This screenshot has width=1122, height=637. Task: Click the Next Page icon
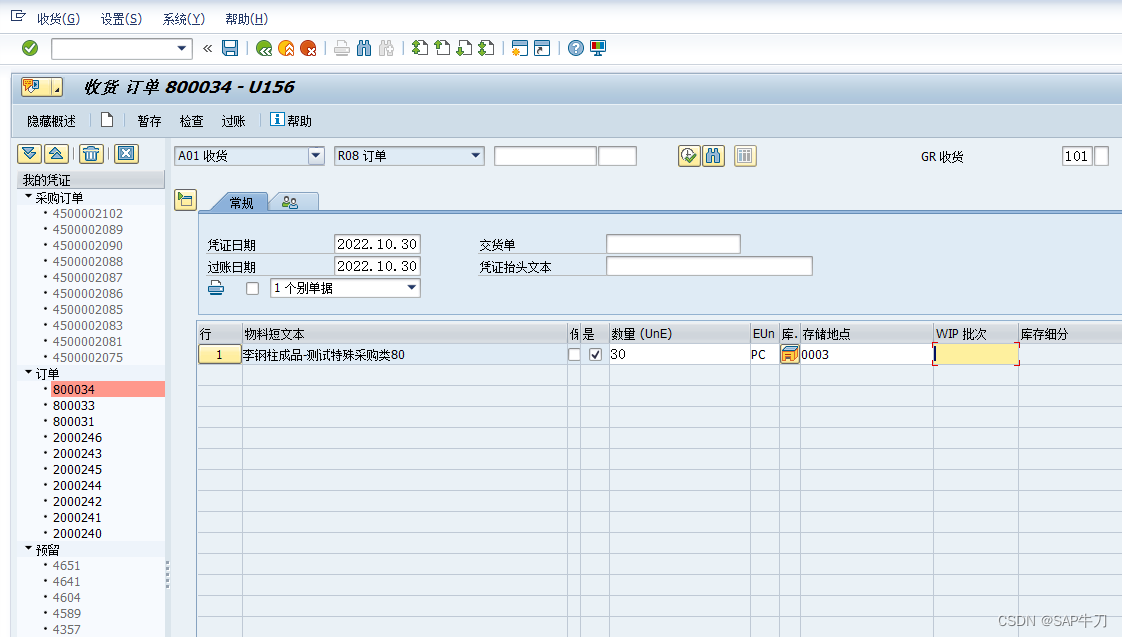pos(464,48)
